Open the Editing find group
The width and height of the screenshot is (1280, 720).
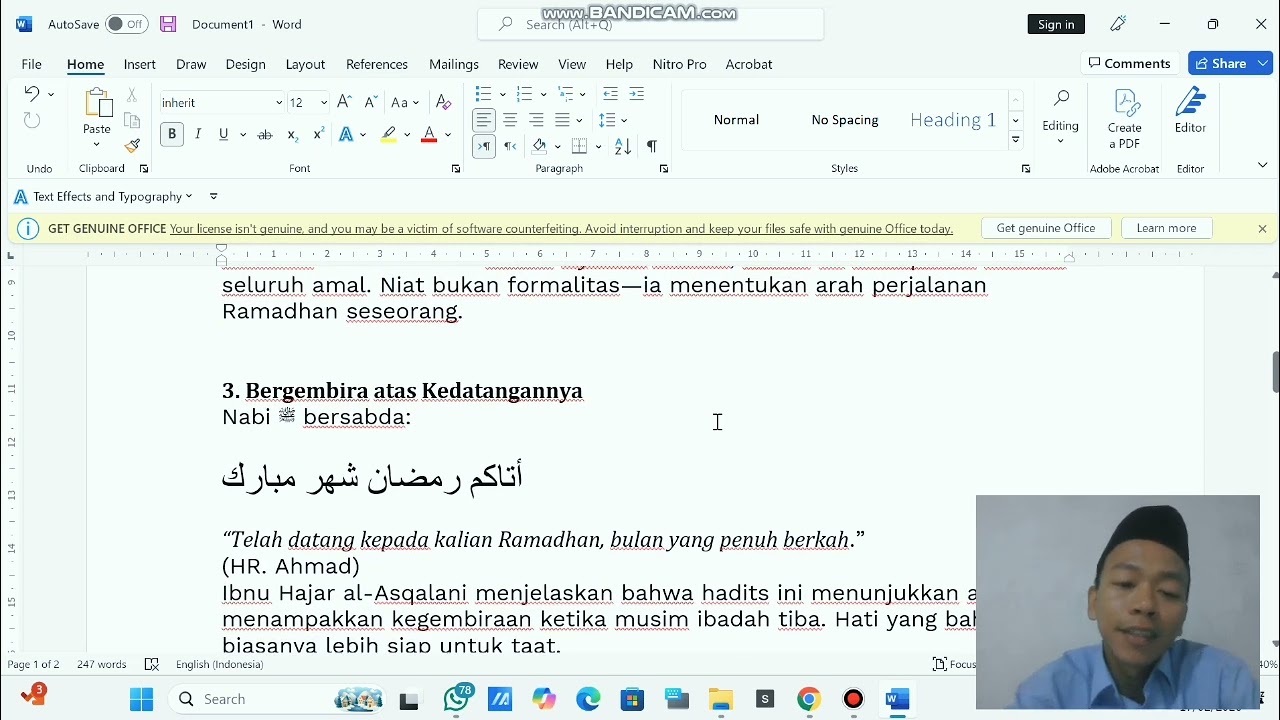[x=1060, y=117]
